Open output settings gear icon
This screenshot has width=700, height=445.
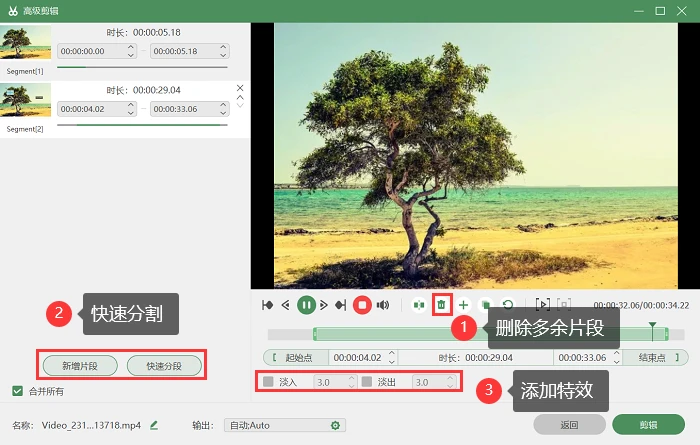(335, 425)
